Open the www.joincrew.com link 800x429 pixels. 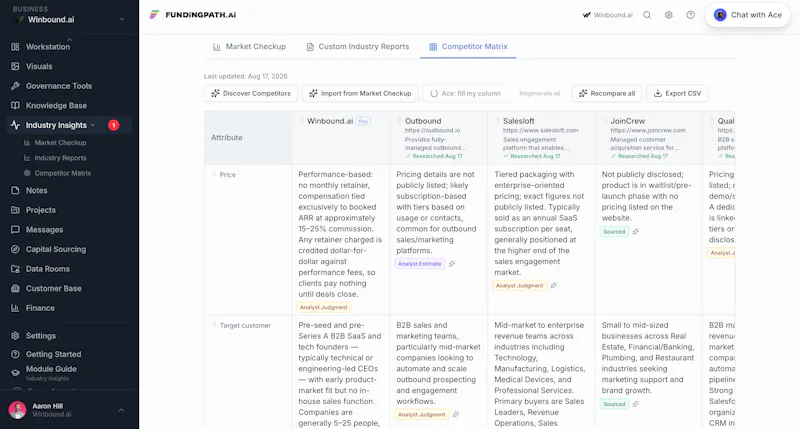648,130
